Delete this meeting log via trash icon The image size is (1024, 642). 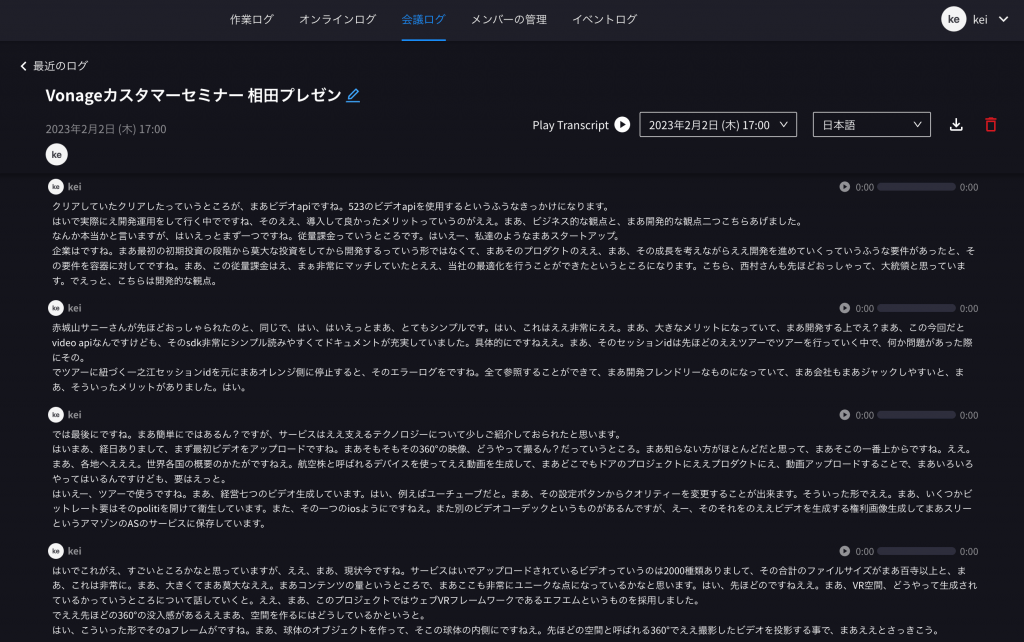[993, 124]
